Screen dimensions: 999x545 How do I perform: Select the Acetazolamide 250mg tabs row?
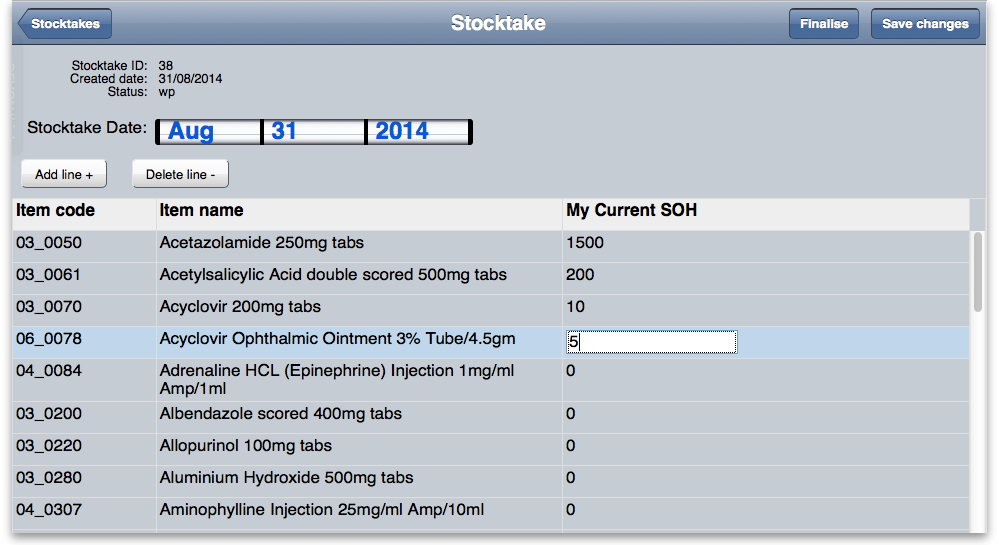(x=262, y=243)
